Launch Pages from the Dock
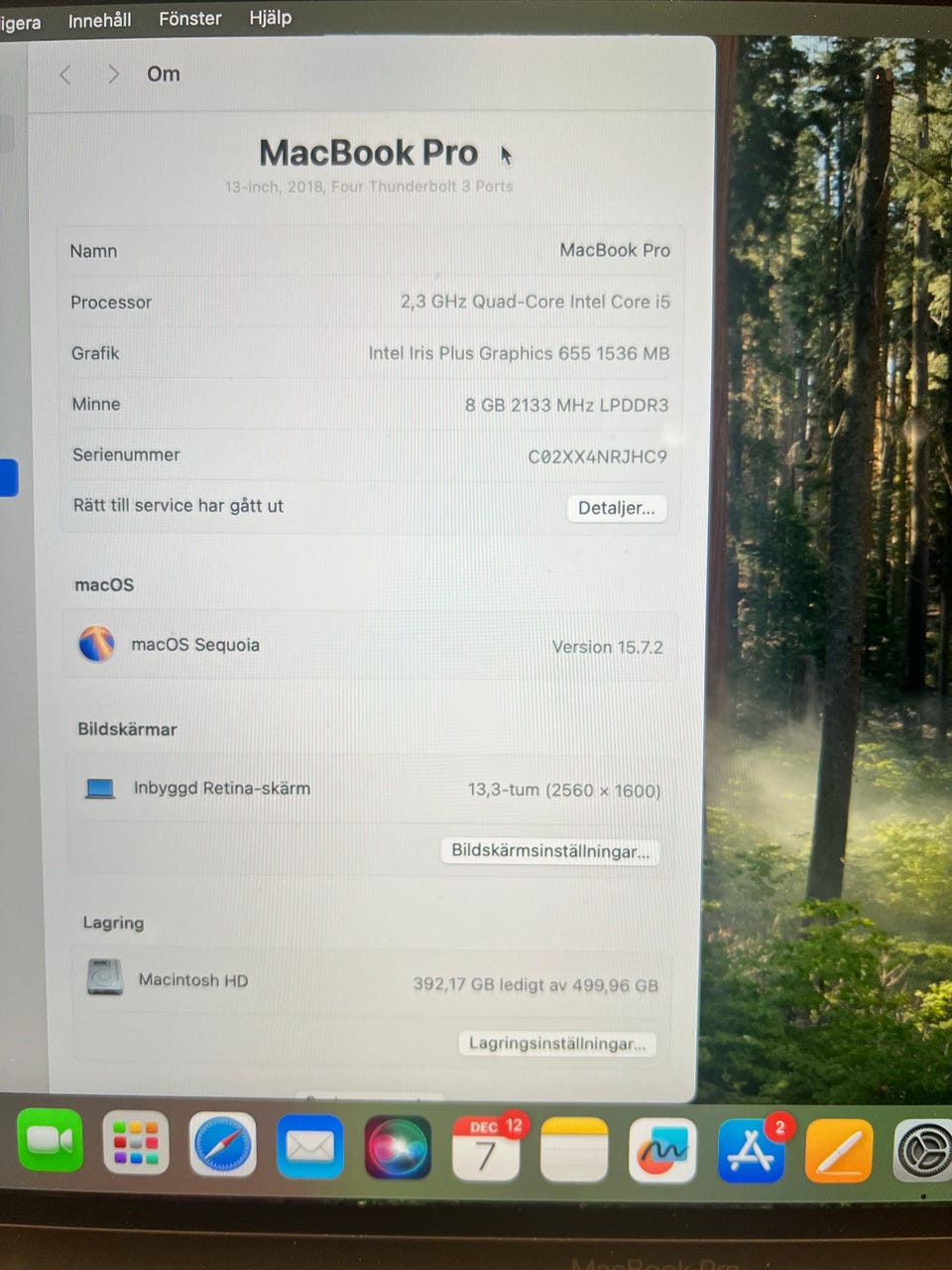 [839, 1151]
